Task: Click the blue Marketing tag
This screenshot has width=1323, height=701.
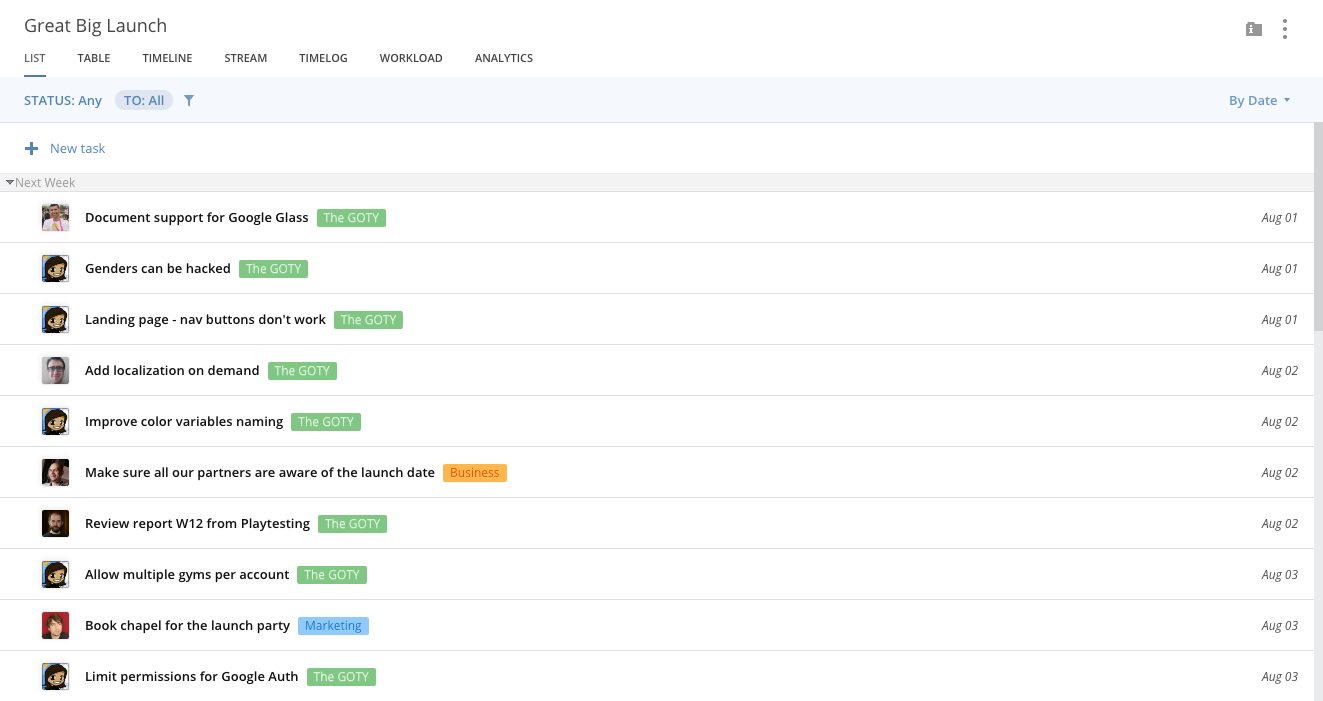Action: [x=333, y=625]
